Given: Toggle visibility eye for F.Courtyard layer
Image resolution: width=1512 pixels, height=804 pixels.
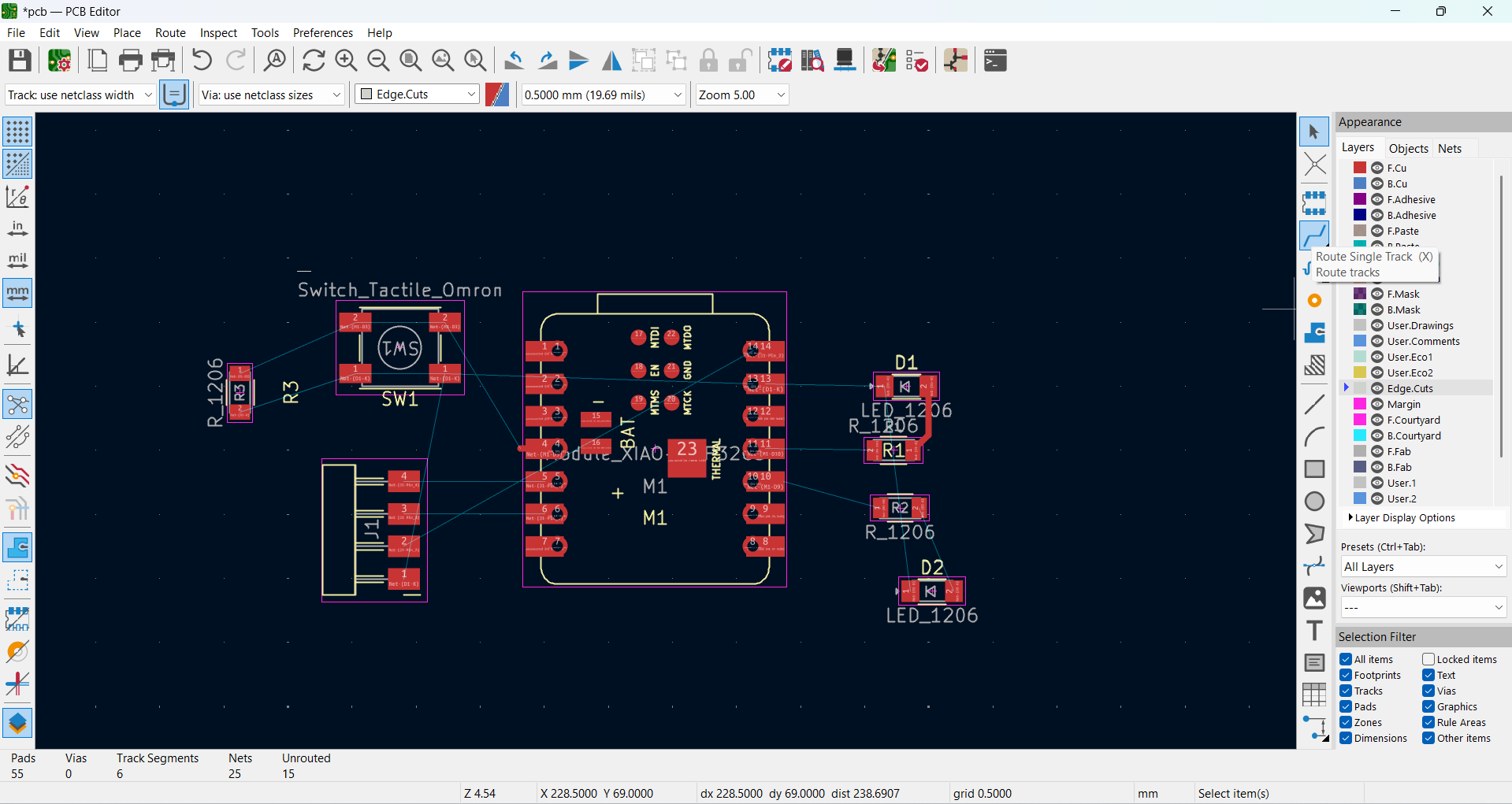Looking at the screenshot, I should click(1377, 420).
